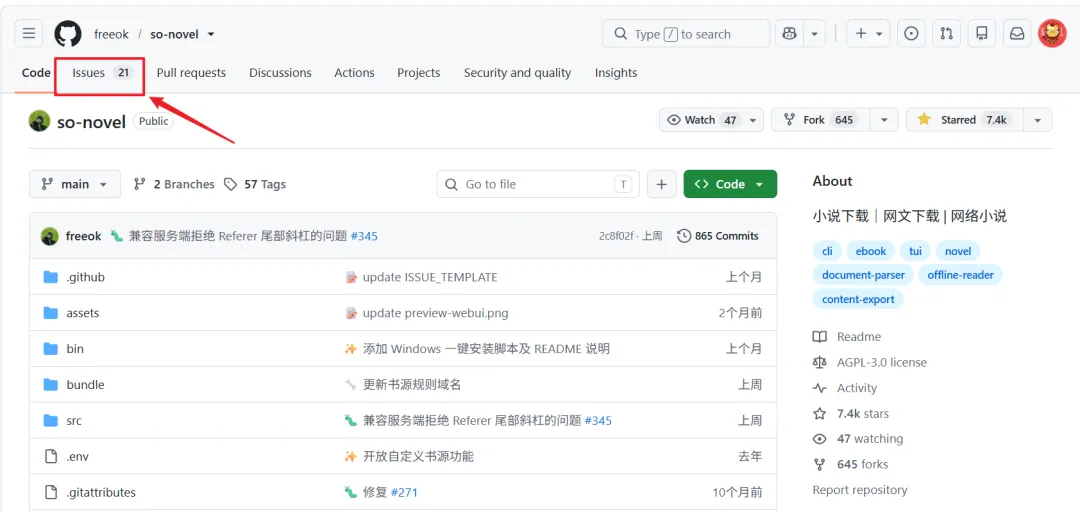Open commit hash 2c8f02f

[616, 236]
